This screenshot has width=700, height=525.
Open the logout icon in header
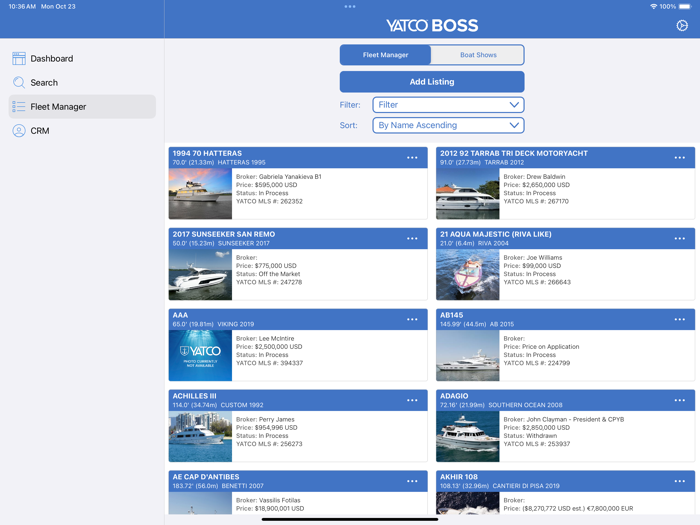click(x=682, y=26)
